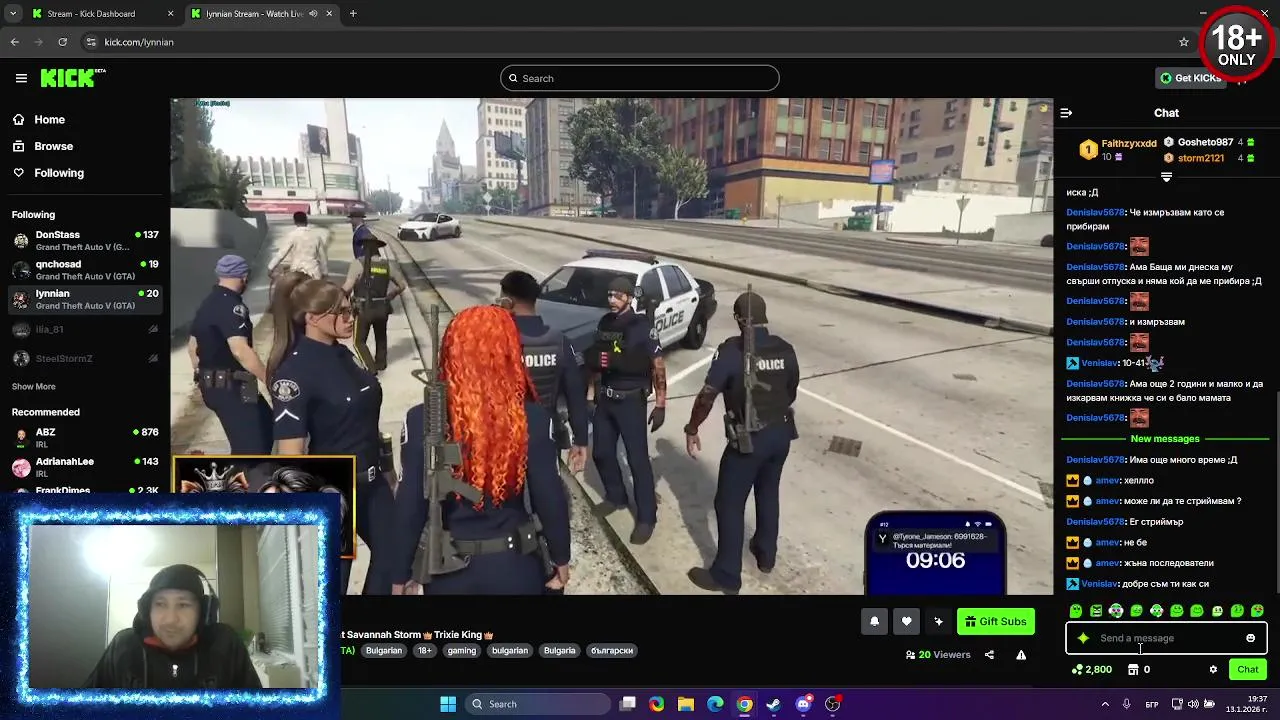This screenshot has height=720, width=1280.
Task: Reload the Kick page
Action: point(63,42)
